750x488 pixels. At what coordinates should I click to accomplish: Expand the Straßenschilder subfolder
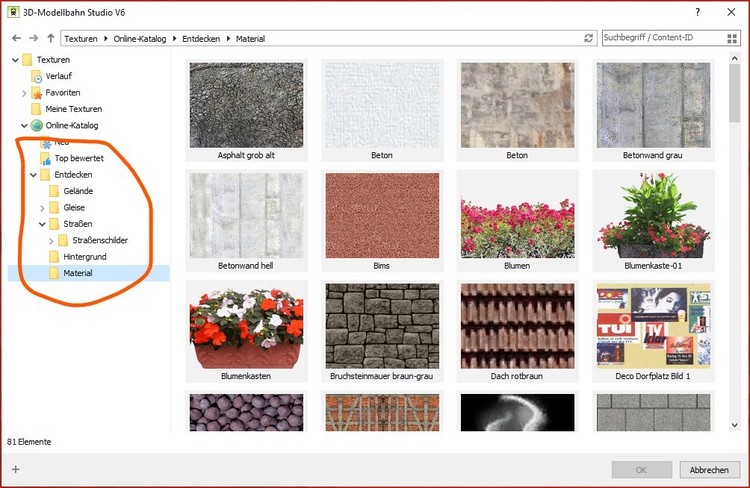(51, 240)
